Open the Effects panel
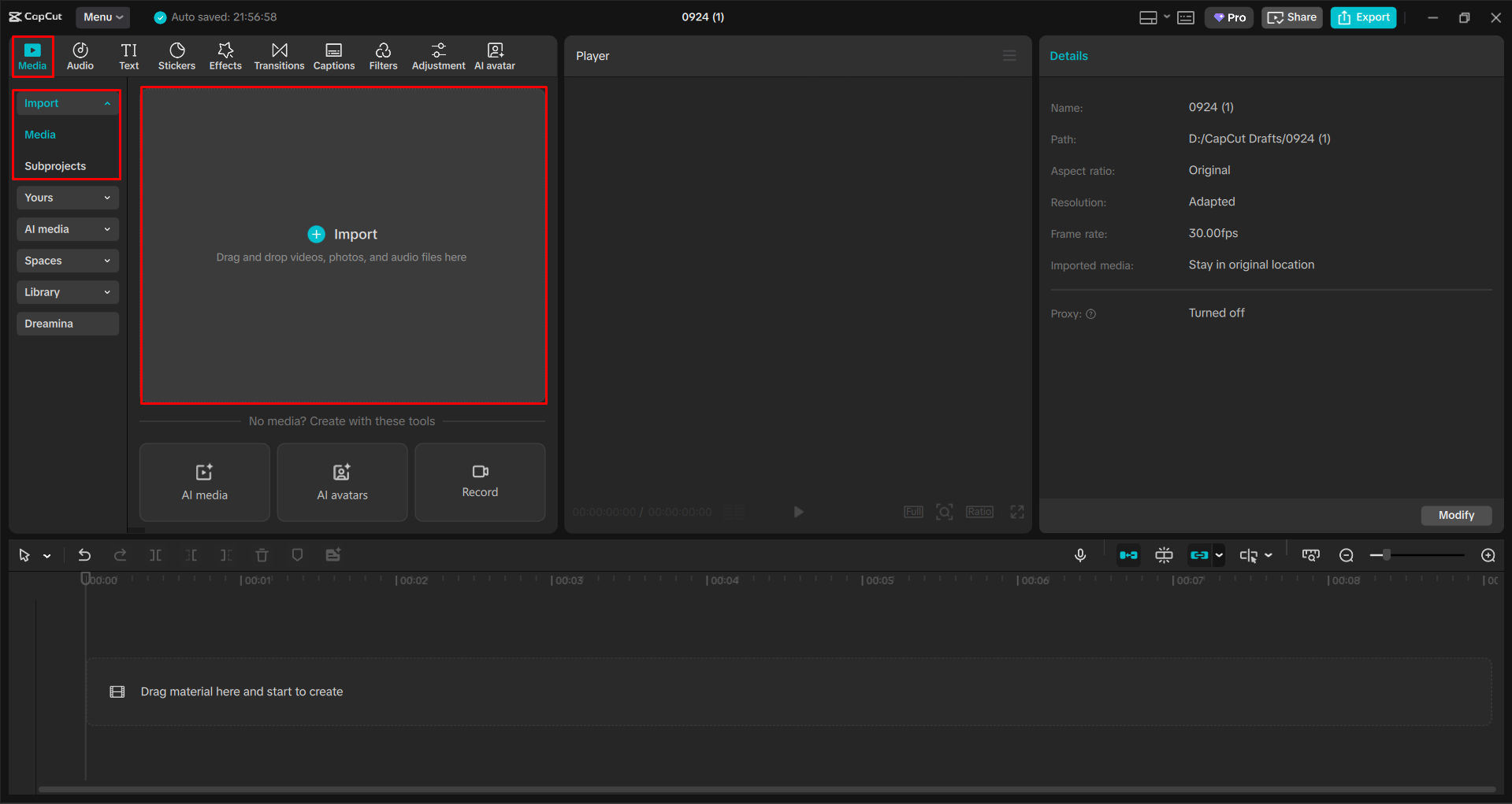Image resolution: width=1512 pixels, height=804 pixels. point(225,55)
